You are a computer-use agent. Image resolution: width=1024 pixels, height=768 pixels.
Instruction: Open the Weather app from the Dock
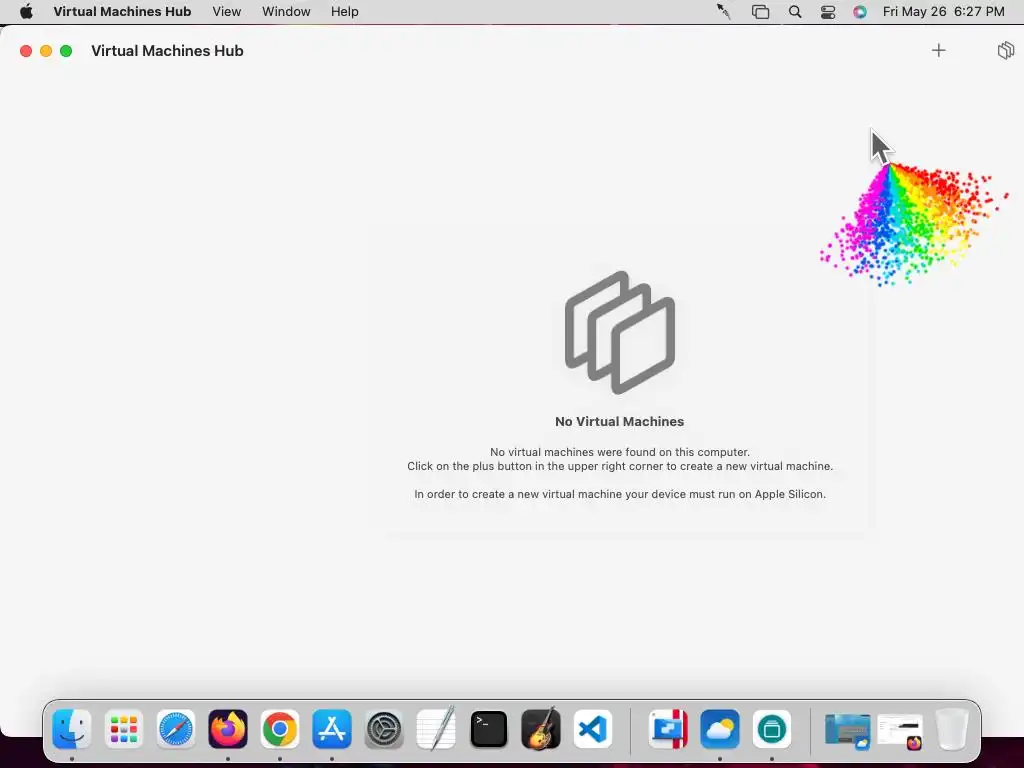[x=720, y=729]
